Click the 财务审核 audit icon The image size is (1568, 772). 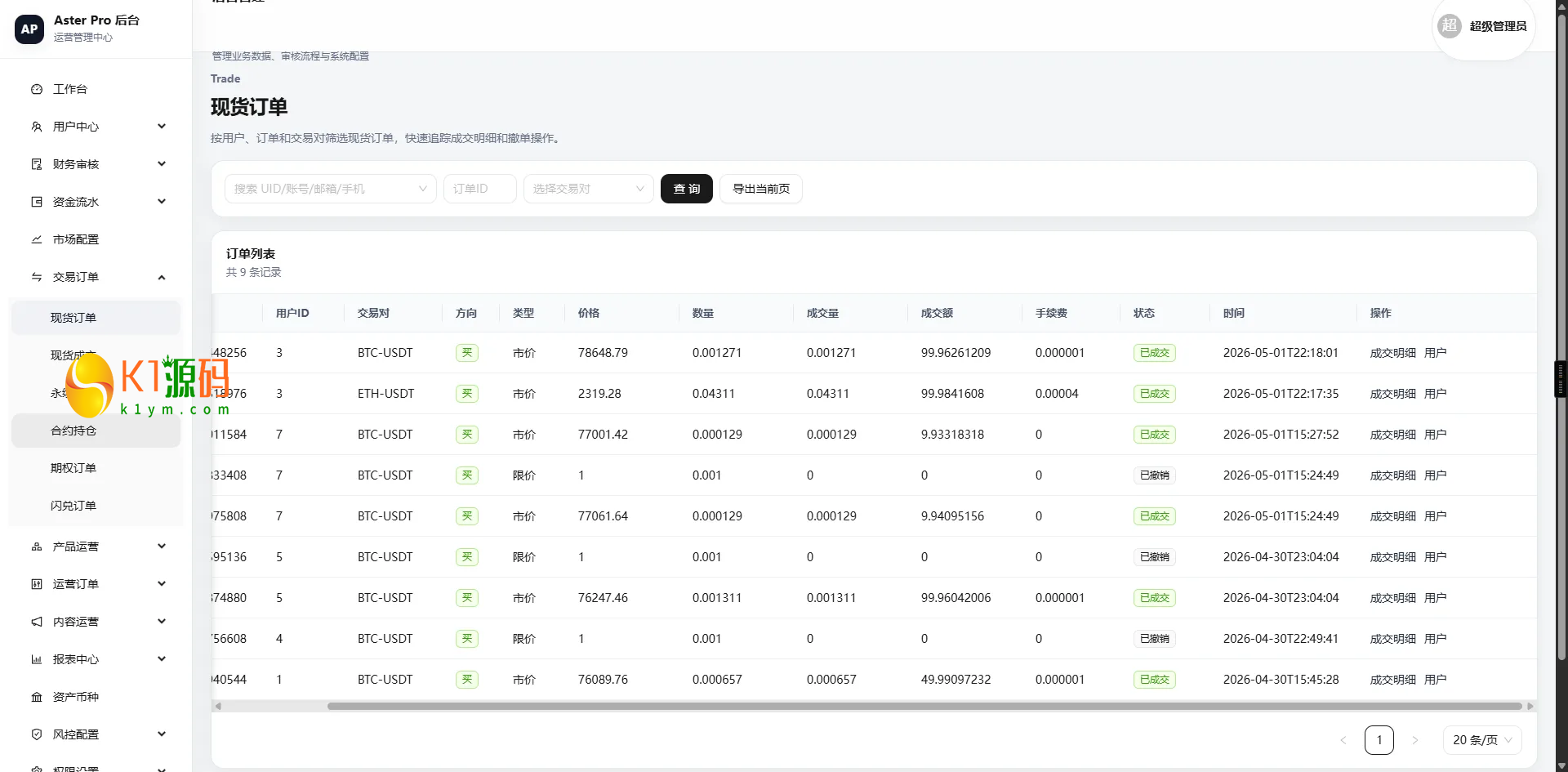pos(37,164)
